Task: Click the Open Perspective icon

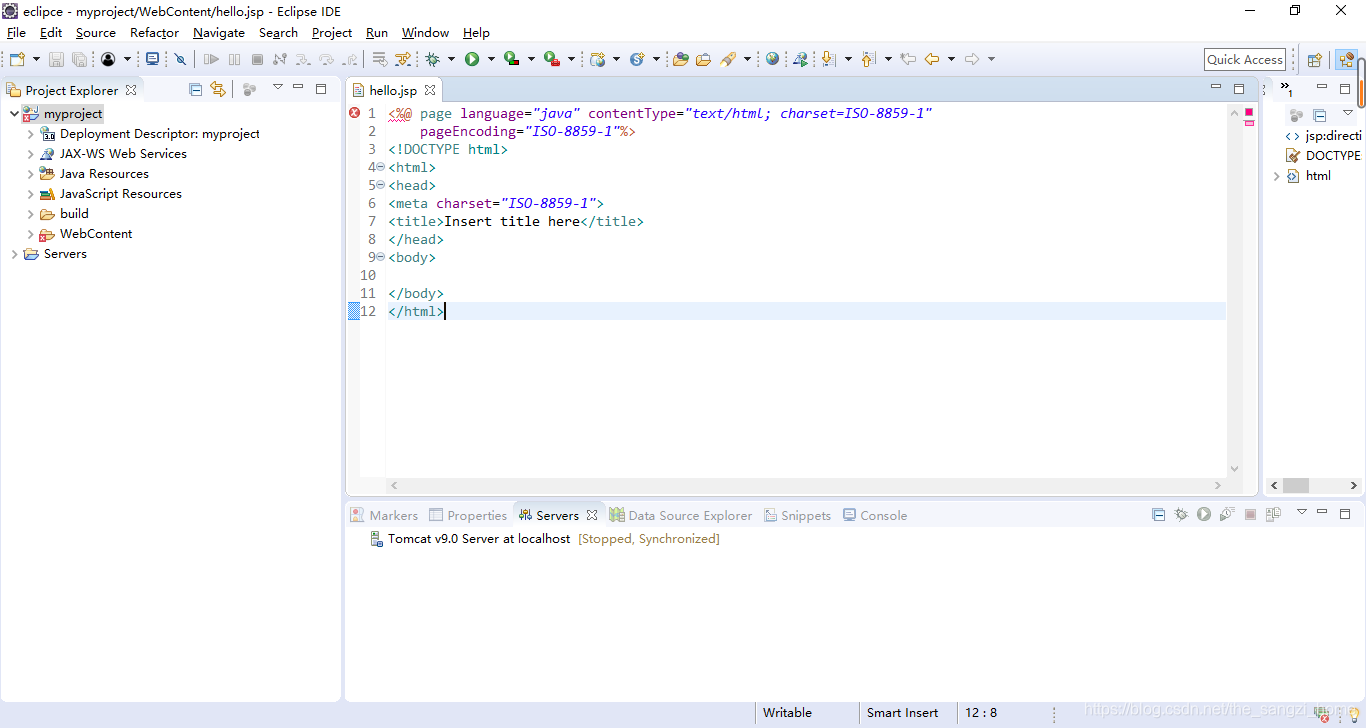Action: coord(1314,59)
